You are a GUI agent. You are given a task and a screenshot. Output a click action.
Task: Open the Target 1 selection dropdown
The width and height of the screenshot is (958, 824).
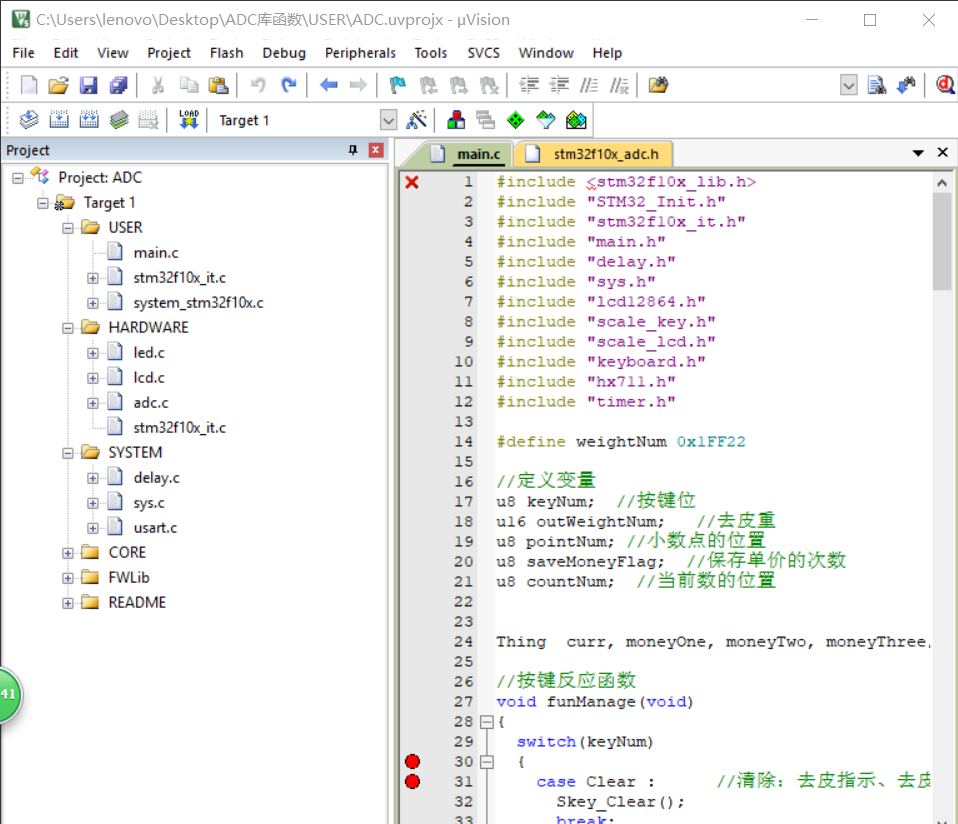pyautogui.click(x=388, y=120)
